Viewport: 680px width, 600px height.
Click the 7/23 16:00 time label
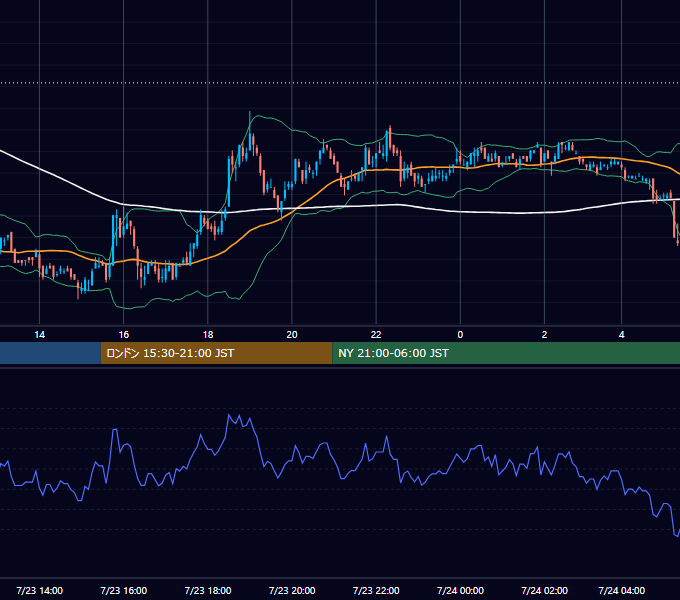point(124,590)
